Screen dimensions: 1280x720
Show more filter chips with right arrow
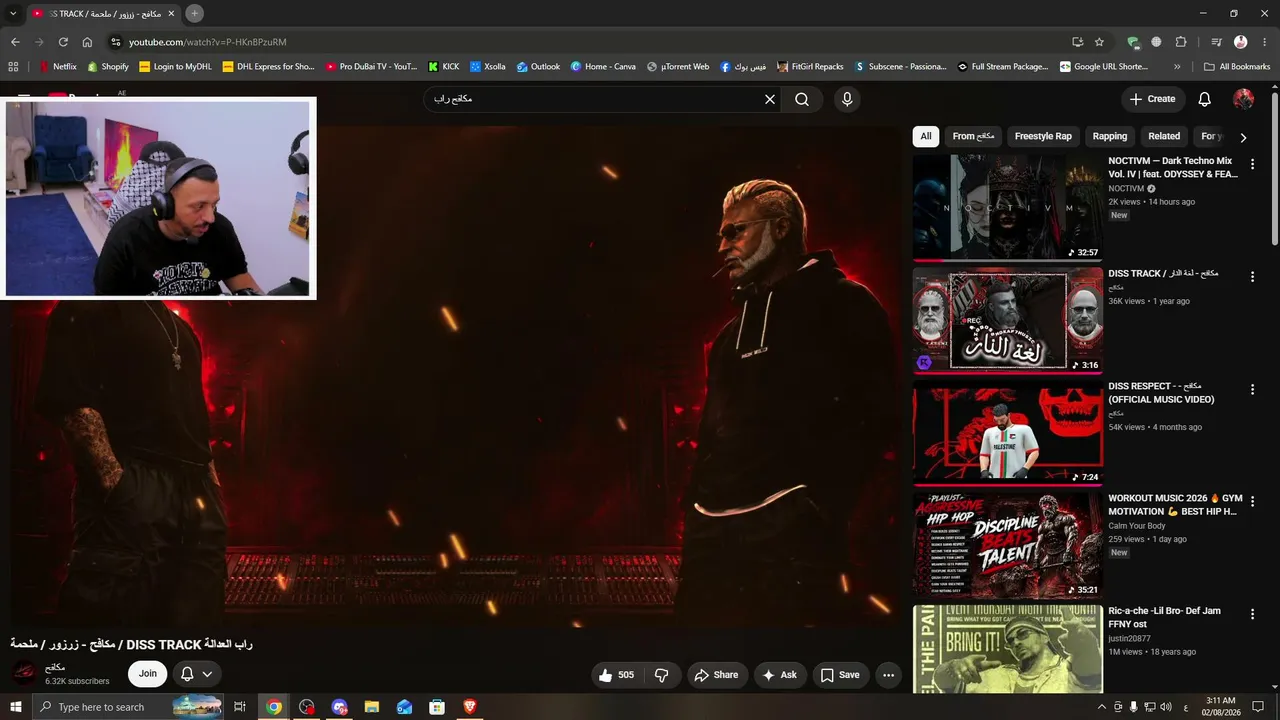pyautogui.click(x=1243, y=137)
